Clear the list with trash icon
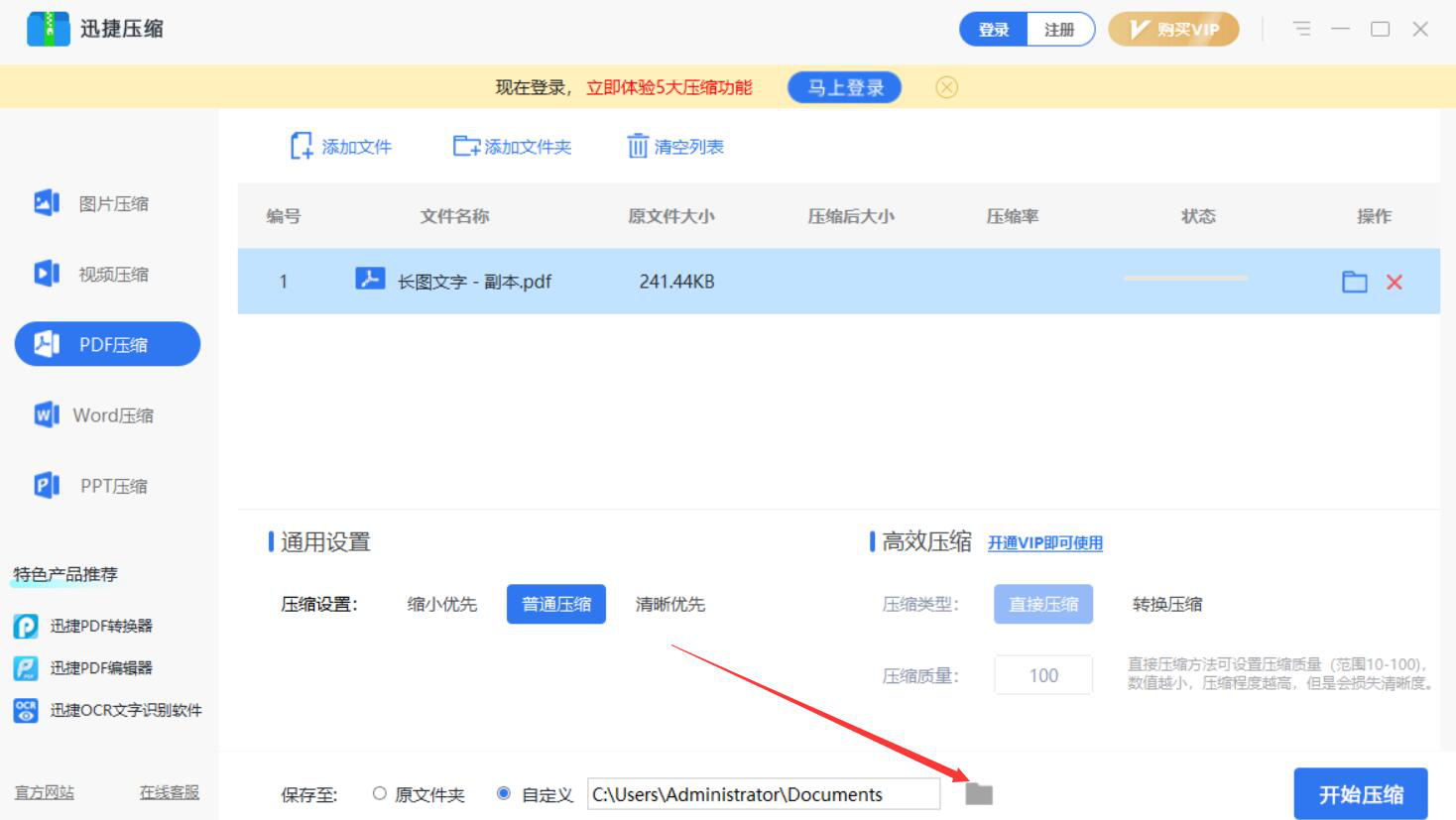This screenshot has height=820, width=1456. point(637,147)
